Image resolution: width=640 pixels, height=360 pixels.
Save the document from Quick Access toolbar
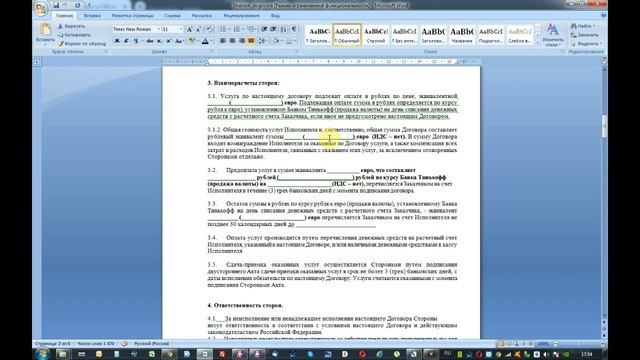(x=56, y=5)
